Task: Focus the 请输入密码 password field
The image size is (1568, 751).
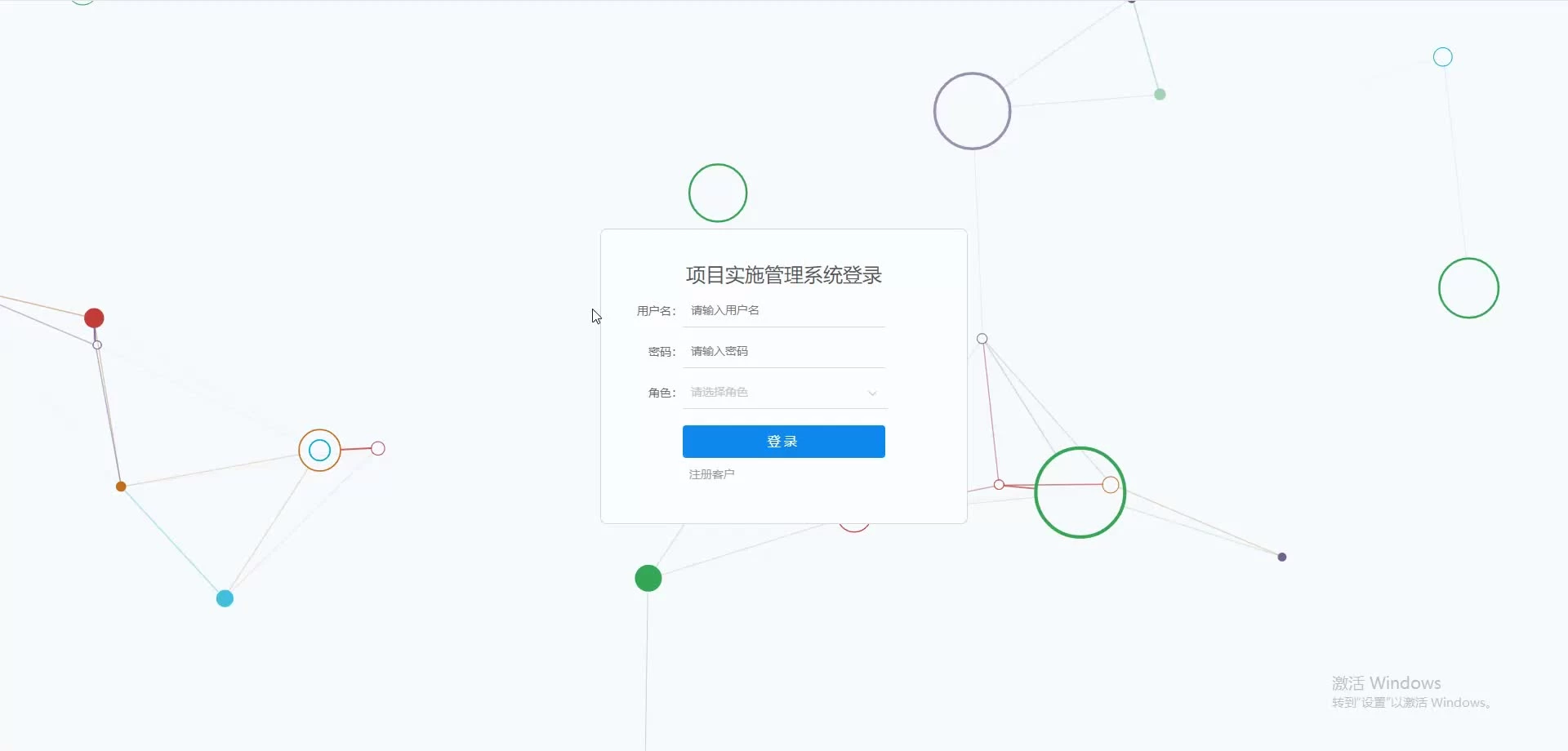Action: coord(784,351)
